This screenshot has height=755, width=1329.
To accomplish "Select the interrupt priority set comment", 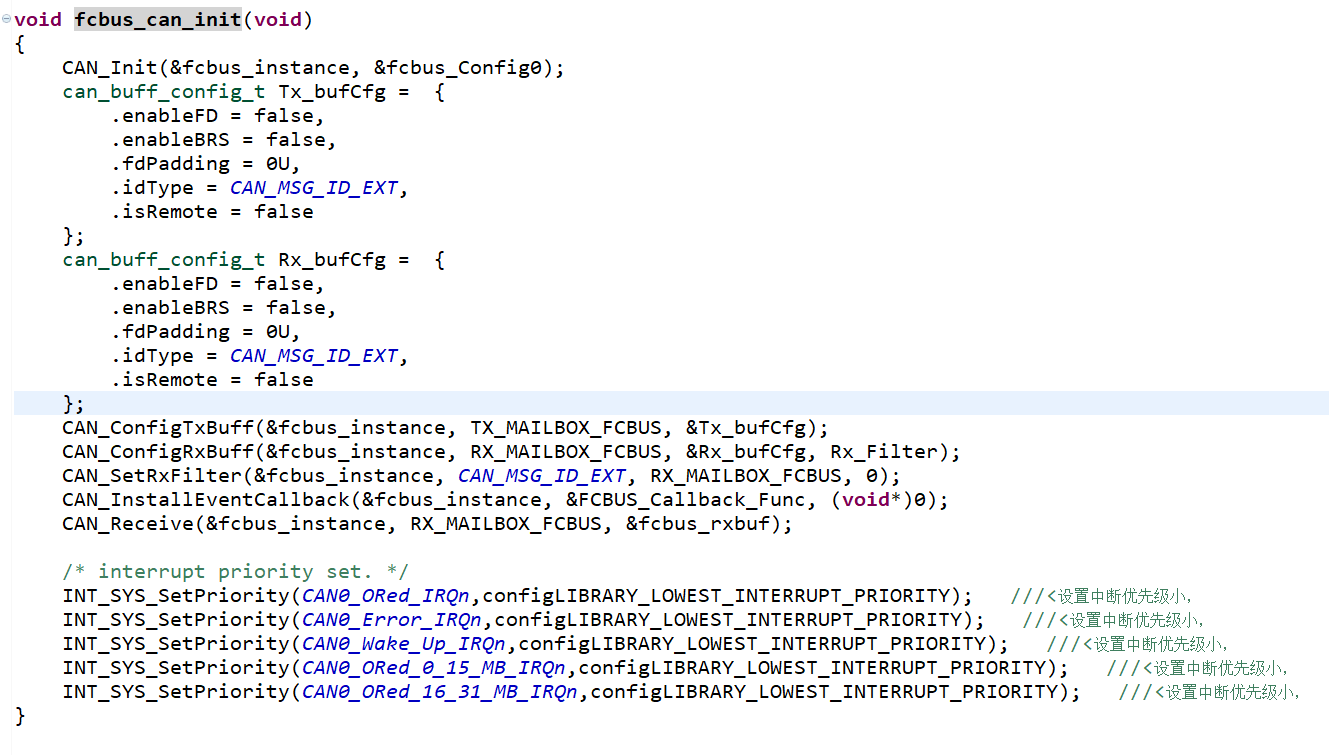I will click(240, 571).
